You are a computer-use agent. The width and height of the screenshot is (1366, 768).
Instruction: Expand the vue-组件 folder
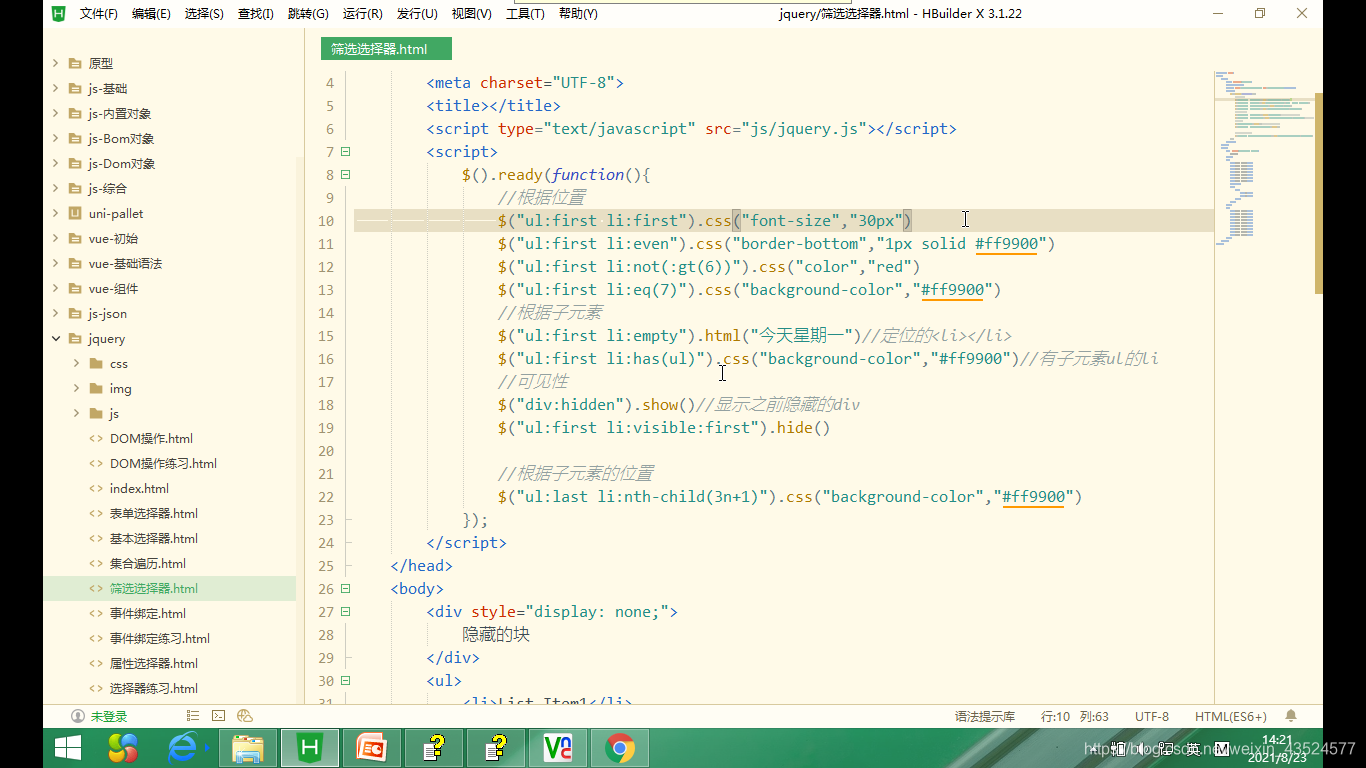pyautogui.click(x=56, y=288)
